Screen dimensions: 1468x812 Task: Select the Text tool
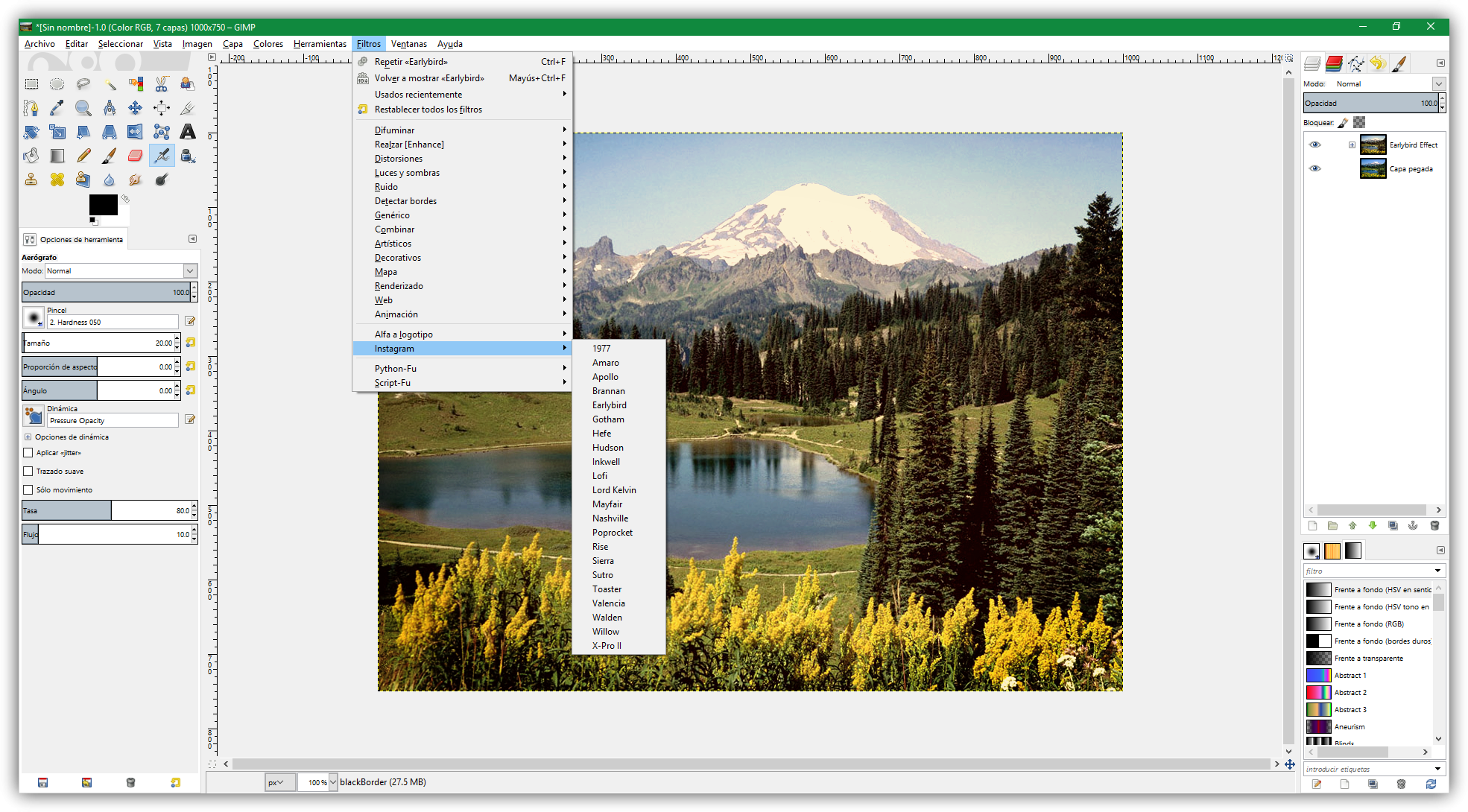click(x=188, y=132)
